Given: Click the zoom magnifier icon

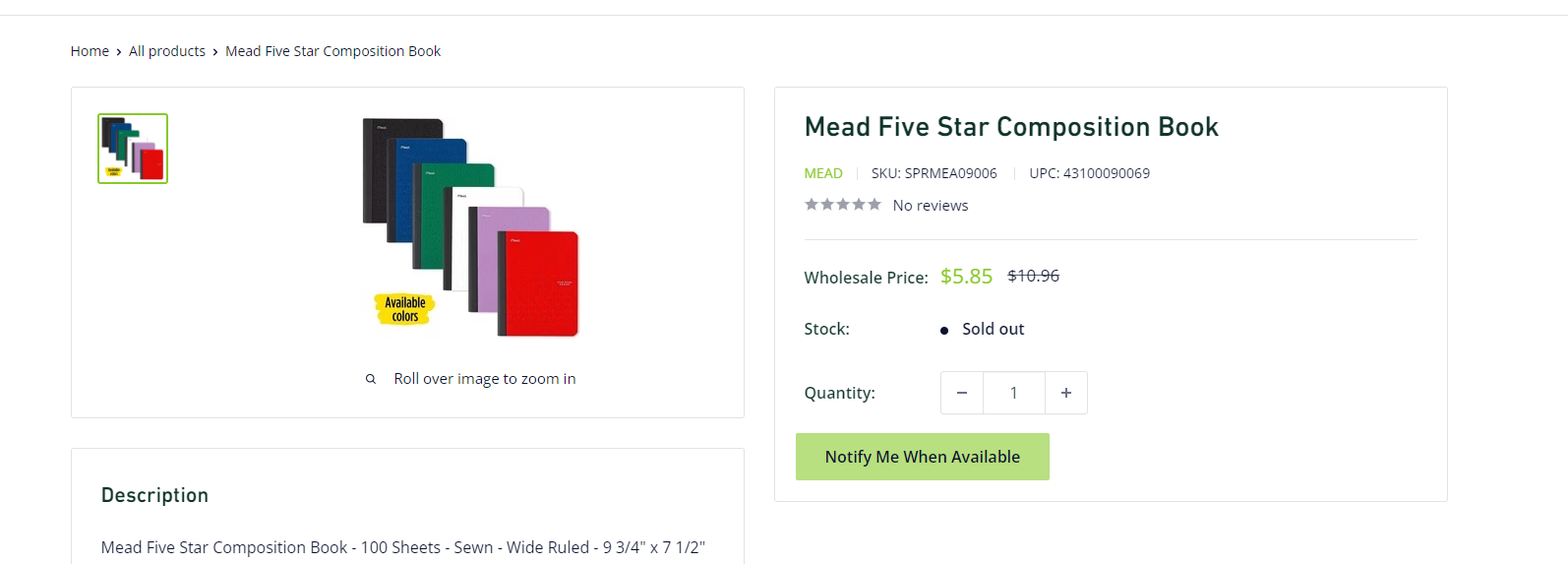Looking at the screenshot, I should coord(371,379).
